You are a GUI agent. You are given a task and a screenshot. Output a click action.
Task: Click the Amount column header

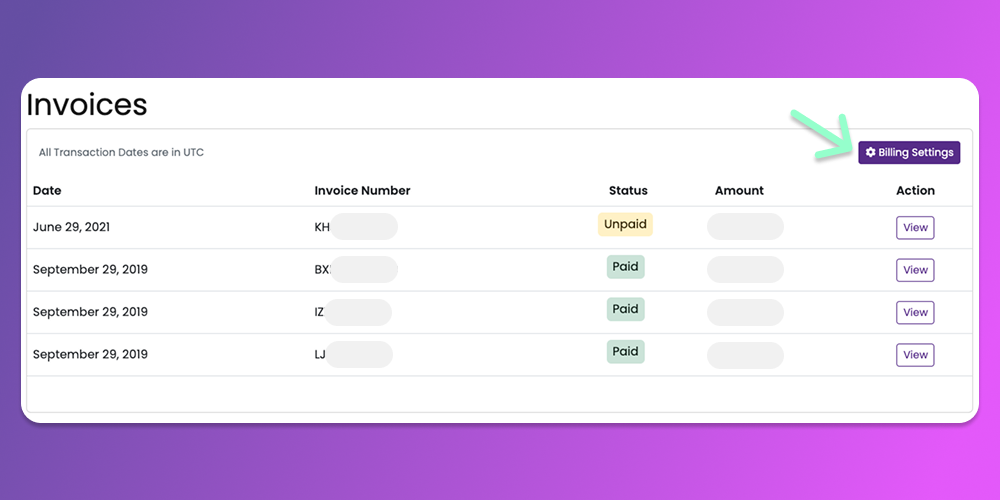(x=739, y=190)
